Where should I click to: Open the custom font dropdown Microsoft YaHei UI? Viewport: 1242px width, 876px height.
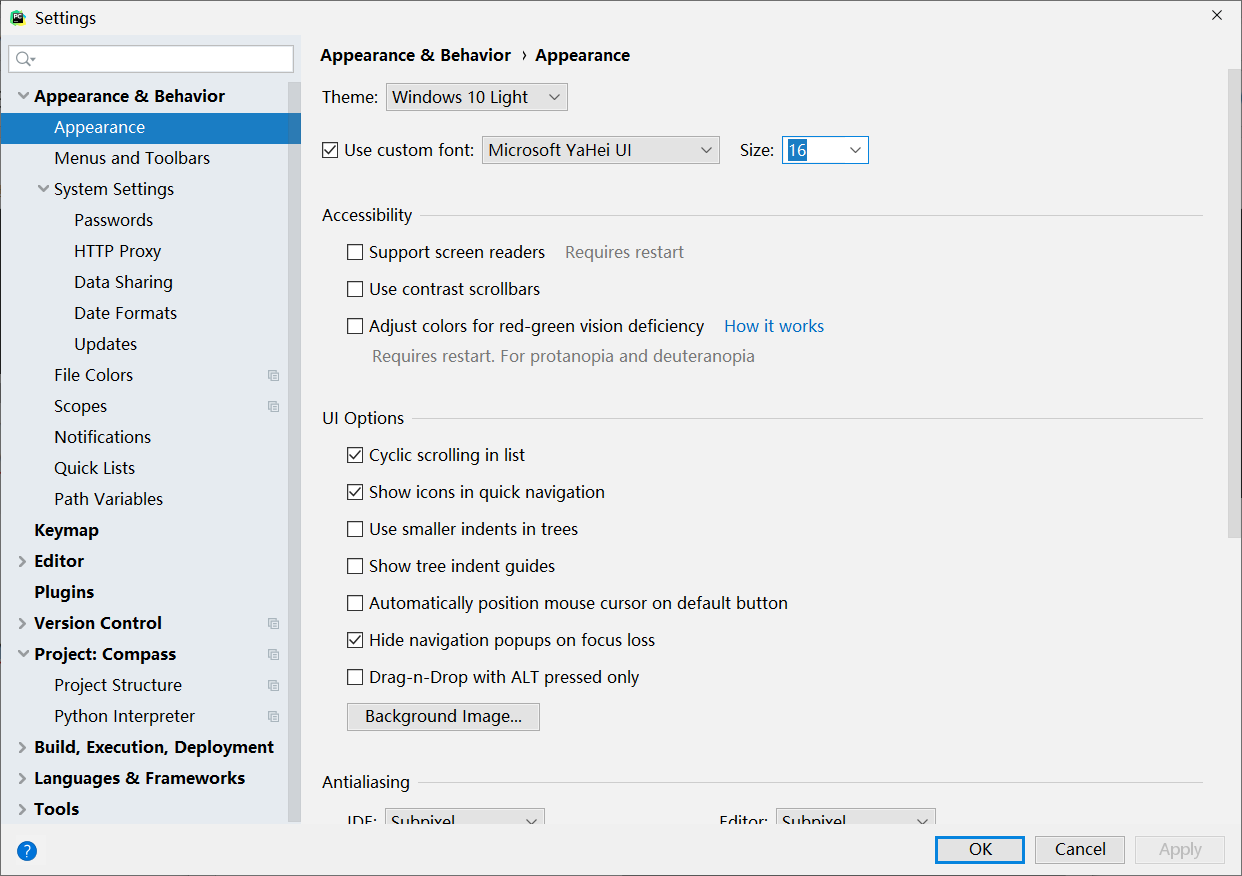pyautogui.click(x=601, y=150)
